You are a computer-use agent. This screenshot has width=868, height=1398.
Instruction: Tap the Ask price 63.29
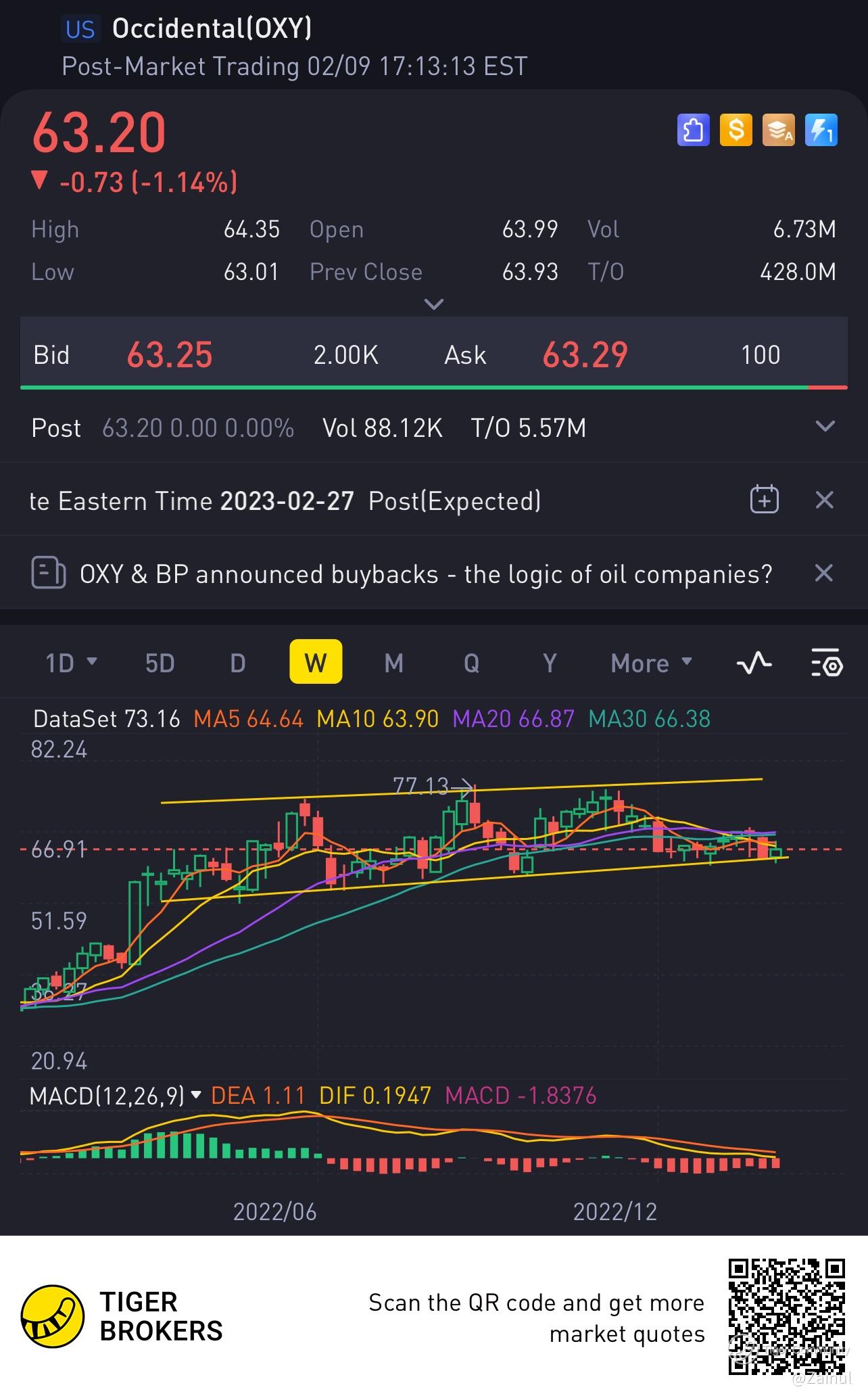[x=585, y=355]
